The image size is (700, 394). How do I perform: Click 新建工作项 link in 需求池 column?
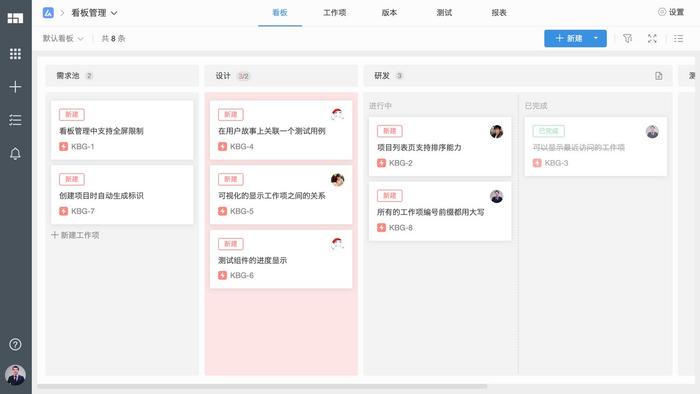pos(75,235)
